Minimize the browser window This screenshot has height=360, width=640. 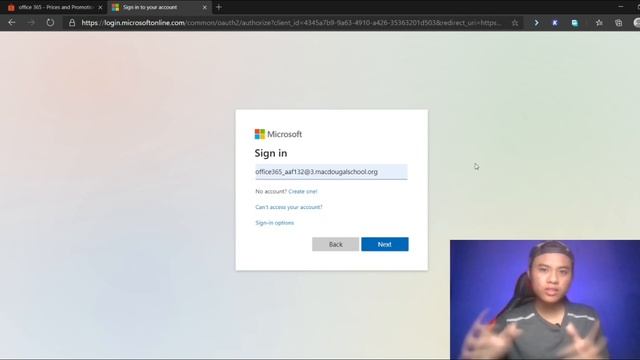pyautogui.click(x=621, y=7)
